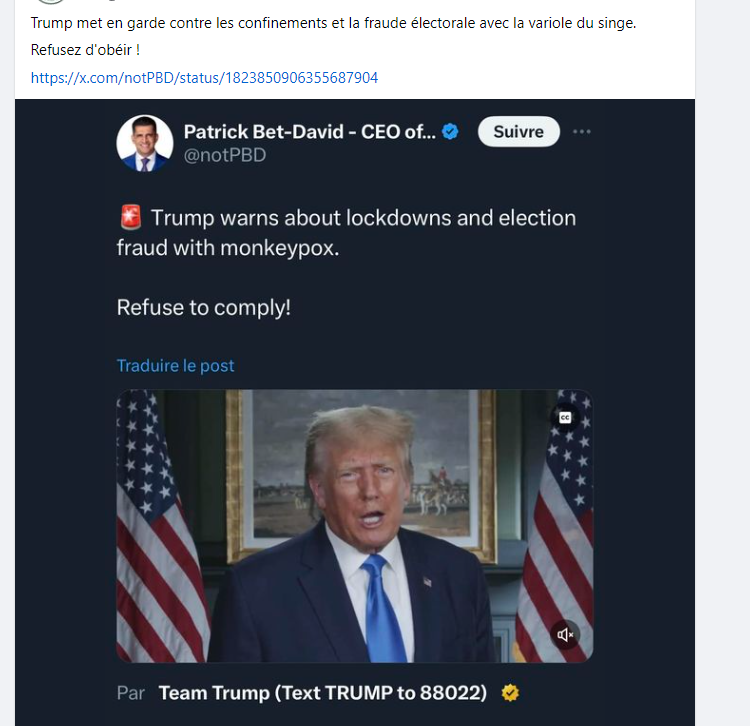Open the Team Trump (Text TRUMP to 88022) account
750x726 pixels.
coord(323,692)
